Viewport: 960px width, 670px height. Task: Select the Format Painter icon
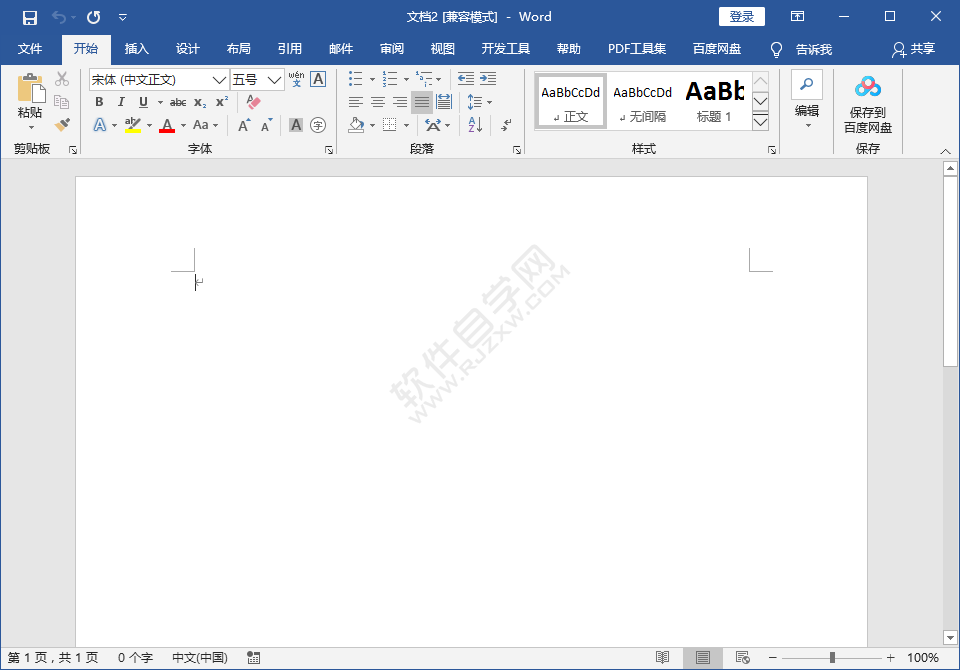(x=60, y=123)
